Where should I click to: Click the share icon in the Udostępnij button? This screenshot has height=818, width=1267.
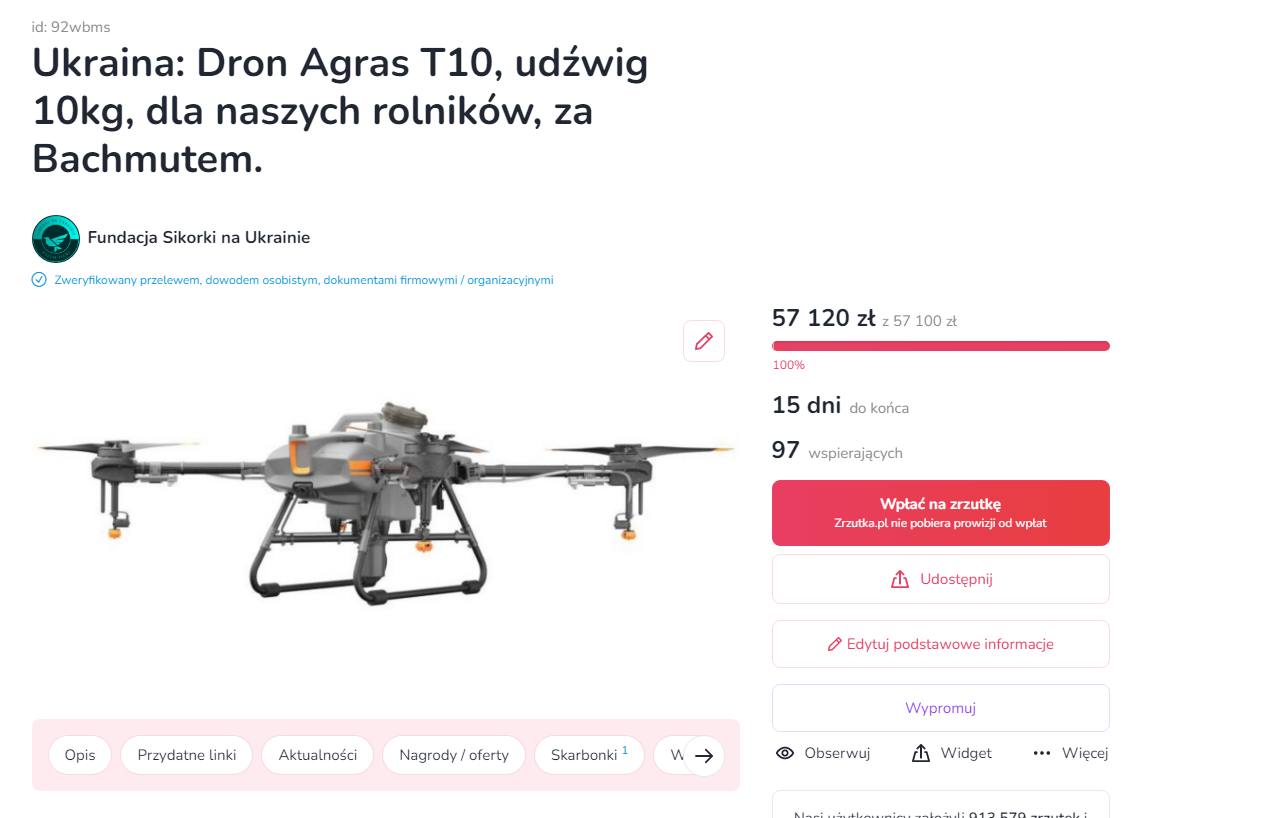coord(900,579)
